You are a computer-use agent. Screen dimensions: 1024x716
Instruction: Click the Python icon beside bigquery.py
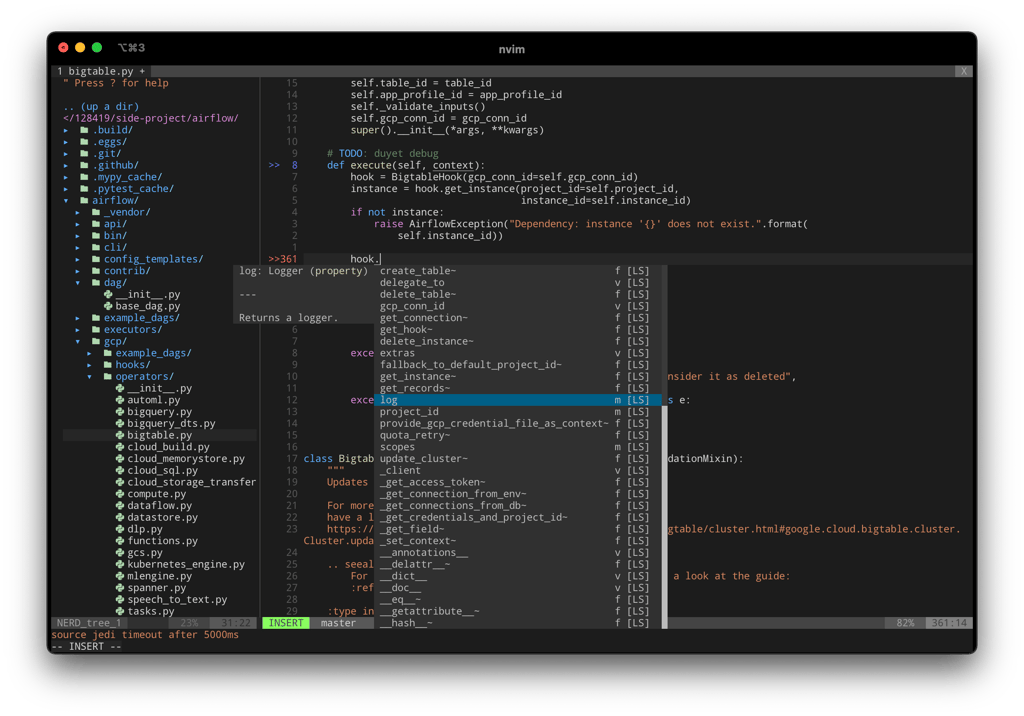pos(120,411)
